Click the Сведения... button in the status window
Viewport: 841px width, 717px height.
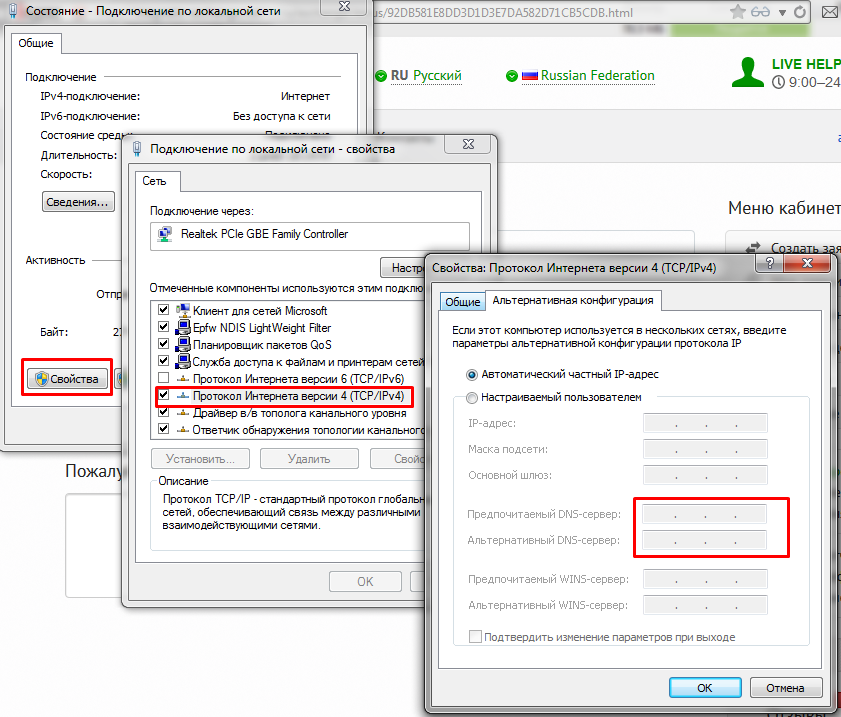coord(78,202)
